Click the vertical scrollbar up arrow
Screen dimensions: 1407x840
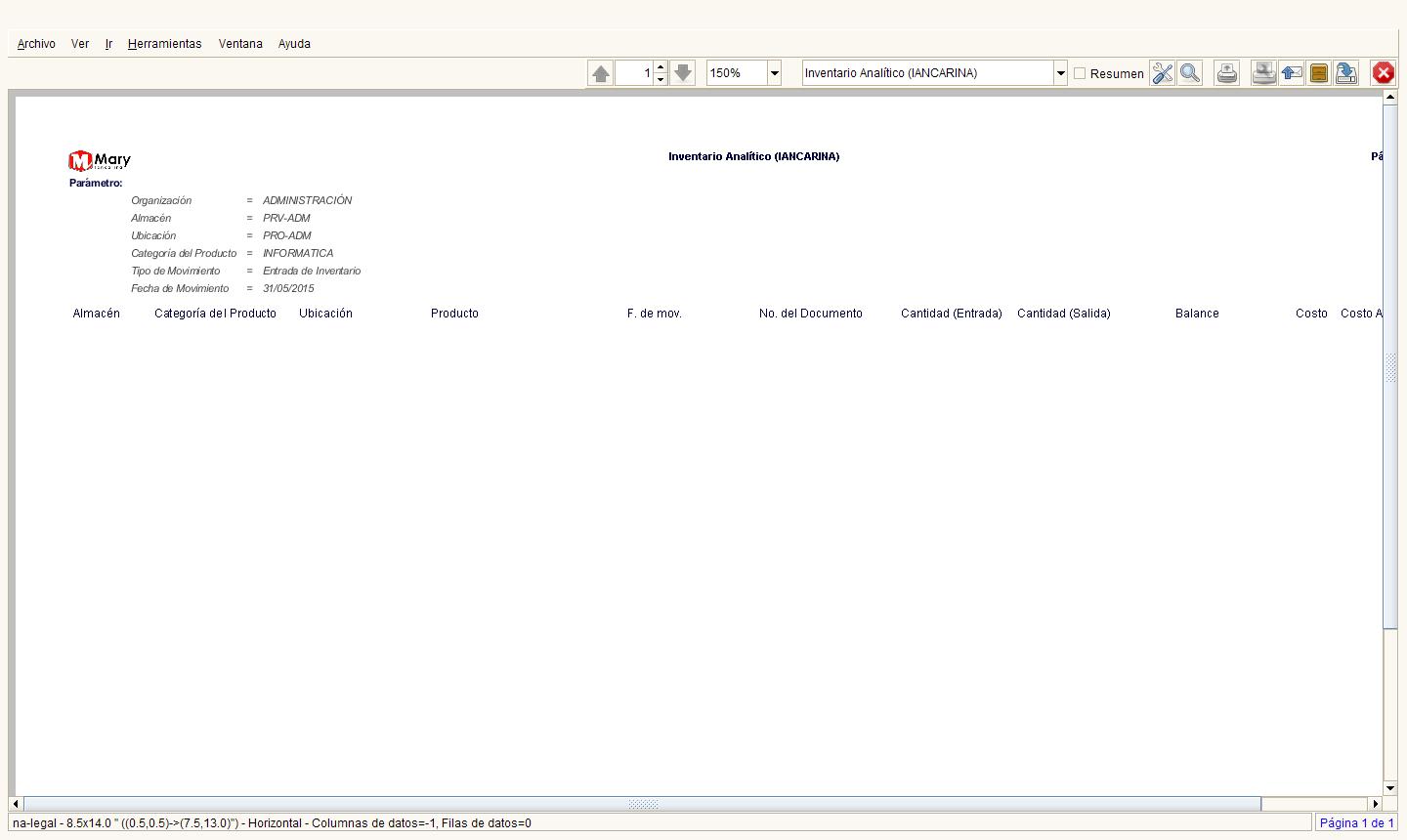click(1390, 97)
